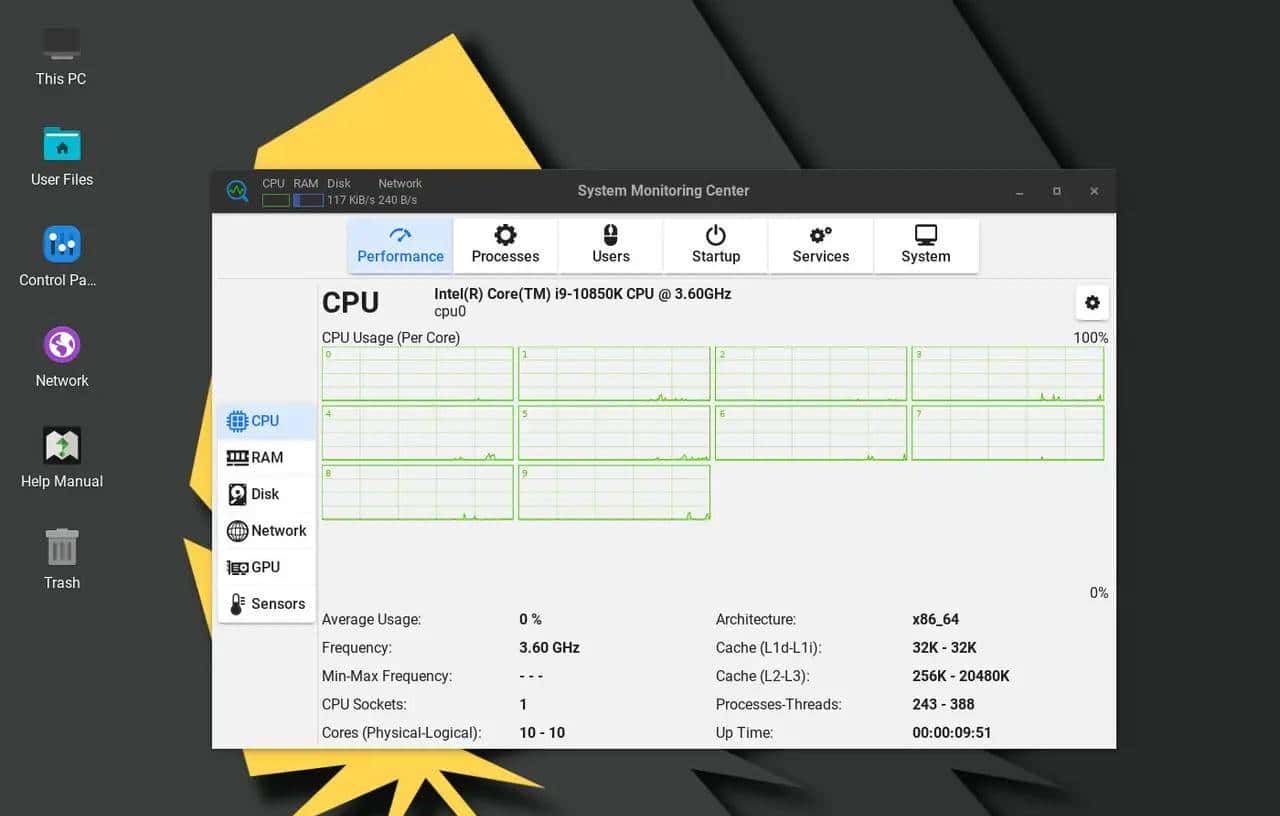Click the core 0 usage graph
The image size is (1280, 816).
click(x=417, y=374)
